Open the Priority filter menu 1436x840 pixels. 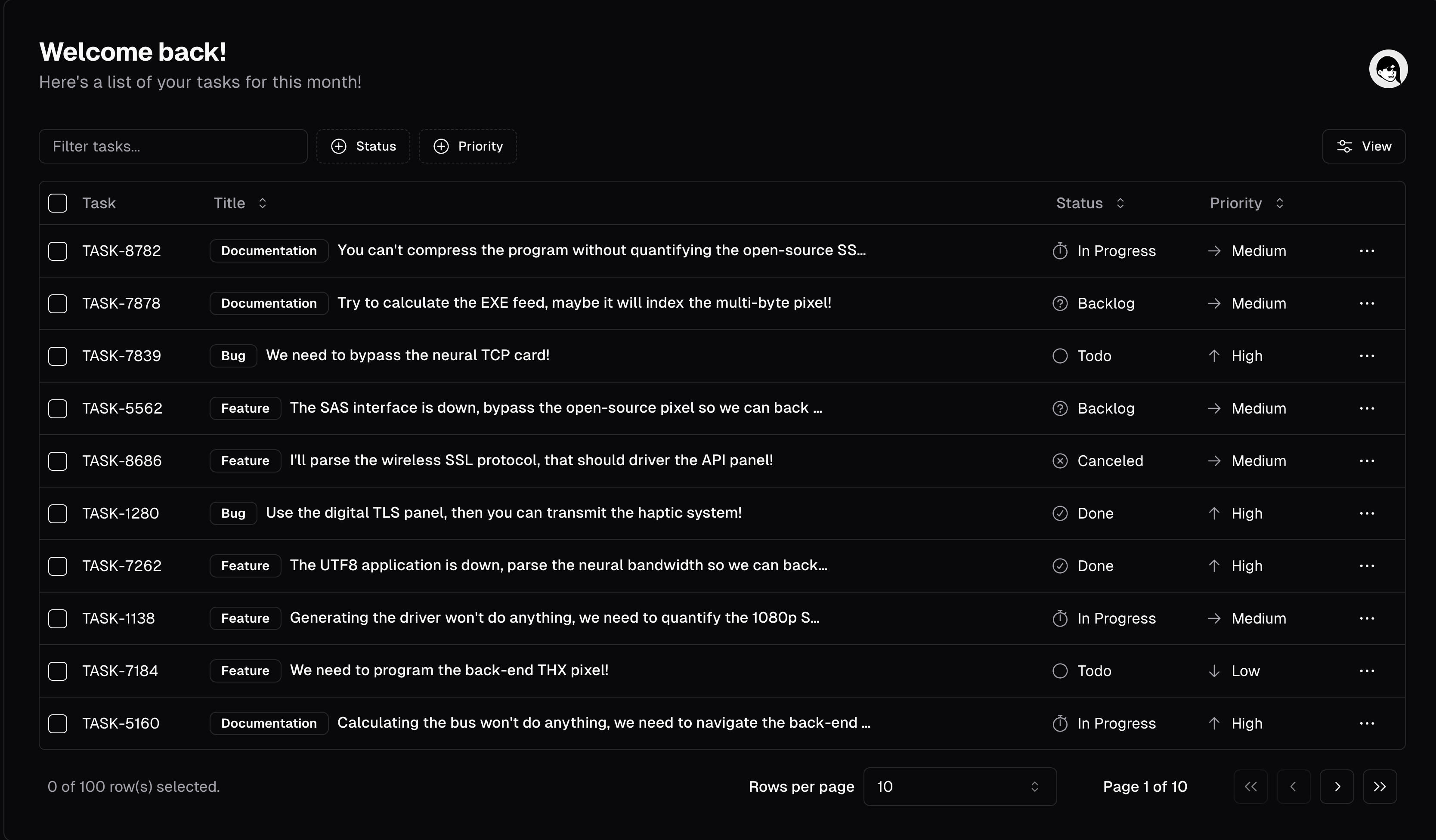(x=467, y=146)
